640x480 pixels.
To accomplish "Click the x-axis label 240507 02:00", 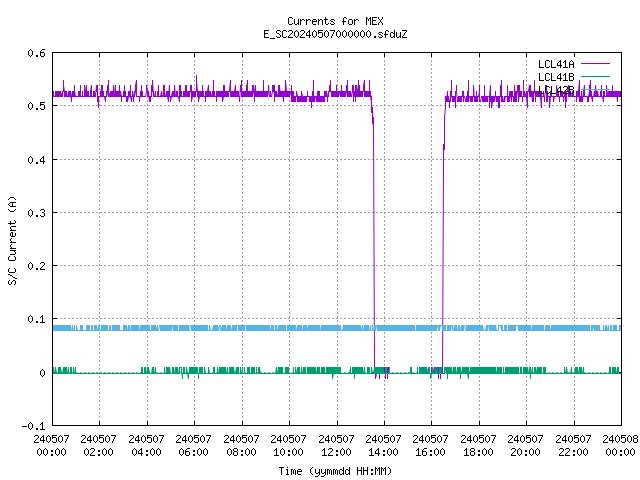I will coord(98,445).
